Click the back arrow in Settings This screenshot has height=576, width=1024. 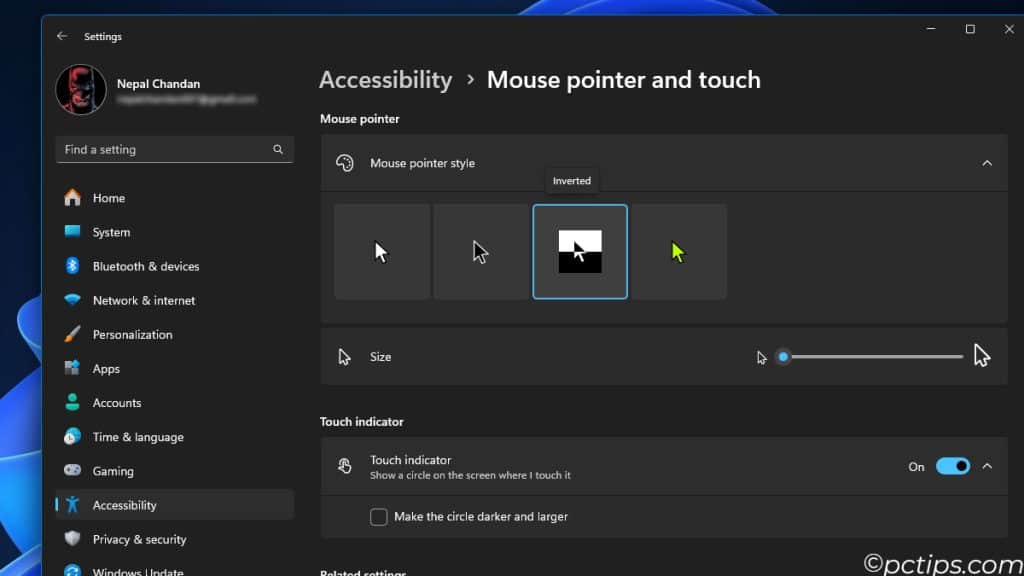62,36
